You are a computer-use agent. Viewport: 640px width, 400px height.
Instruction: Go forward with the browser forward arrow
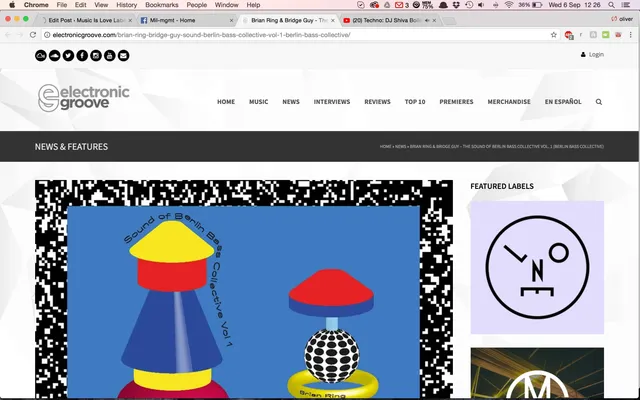[20, 35]
